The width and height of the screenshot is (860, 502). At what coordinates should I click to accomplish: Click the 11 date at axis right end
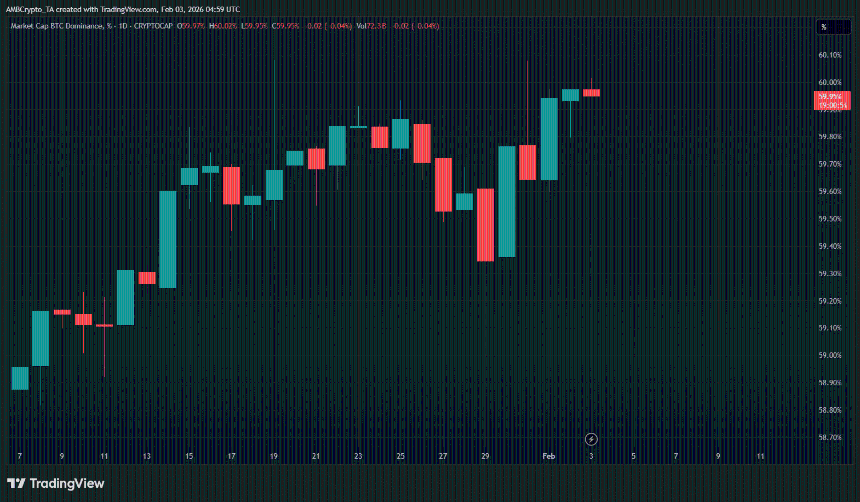tap(761, 455)
